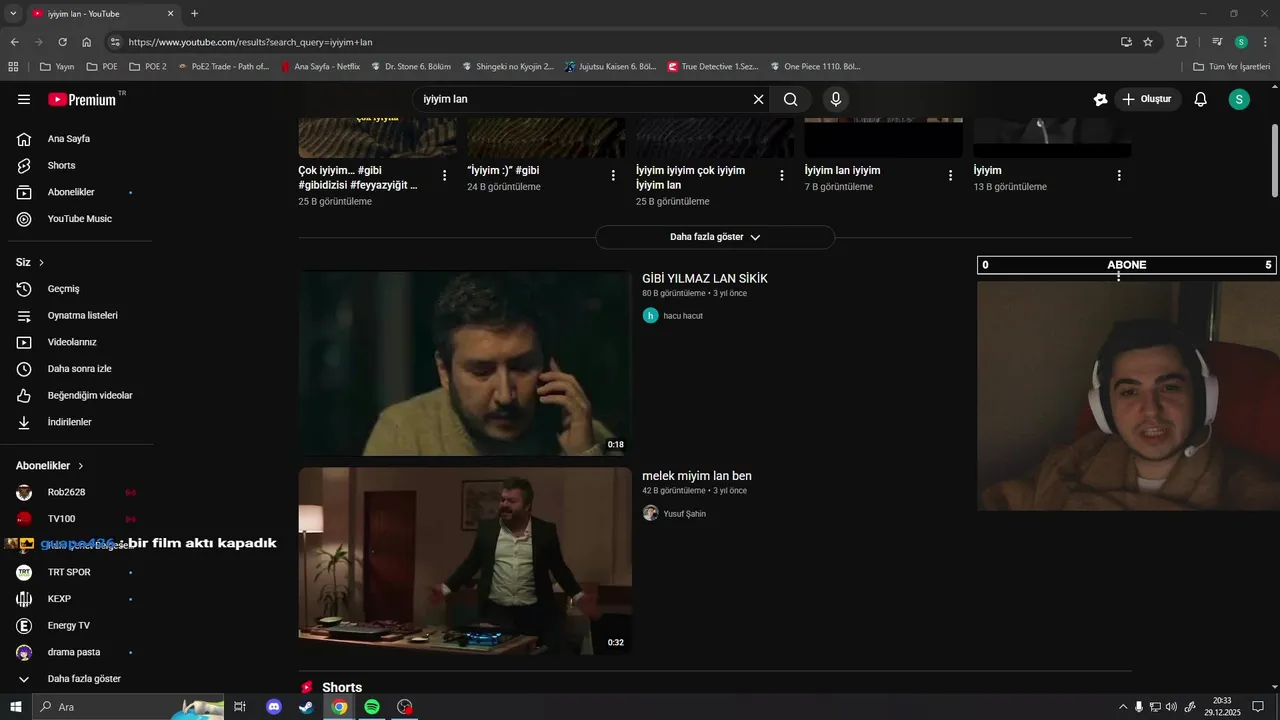This screenshot has height=720, width=1280.
Task: Open PoE2 Trade bookmark
Action: coord(223,67)
